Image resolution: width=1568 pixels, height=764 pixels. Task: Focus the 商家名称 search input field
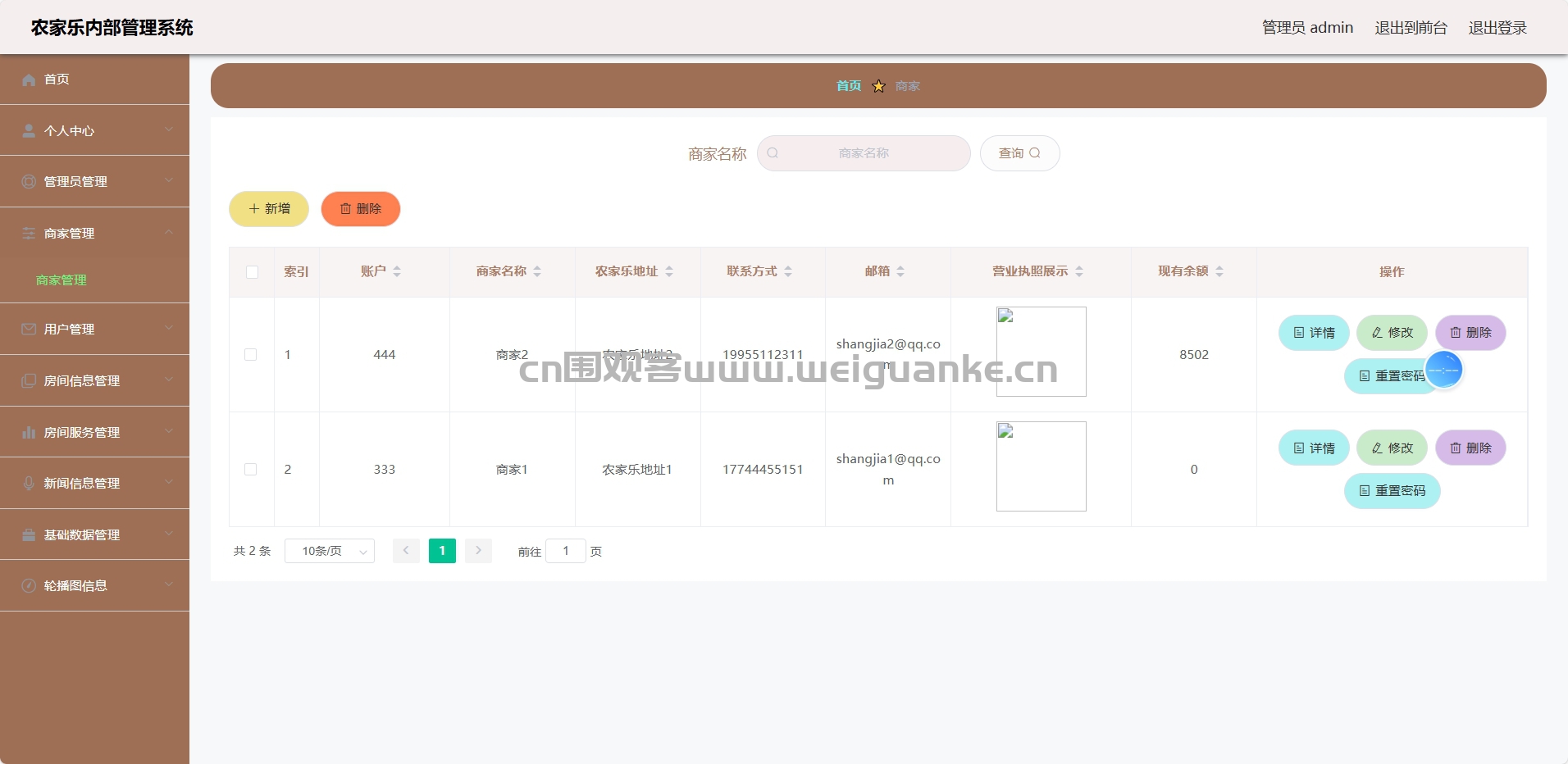click(864, 153)
